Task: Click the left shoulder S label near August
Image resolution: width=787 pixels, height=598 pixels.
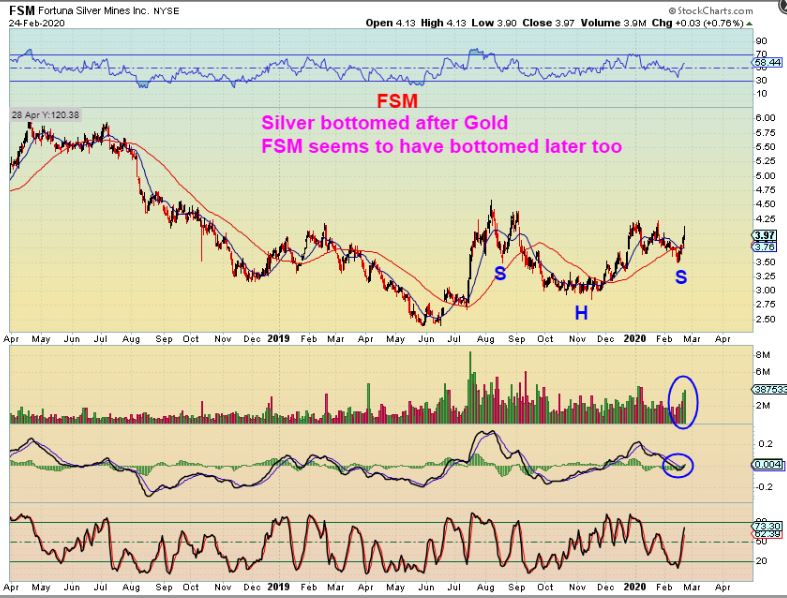Action: (500, 273)
